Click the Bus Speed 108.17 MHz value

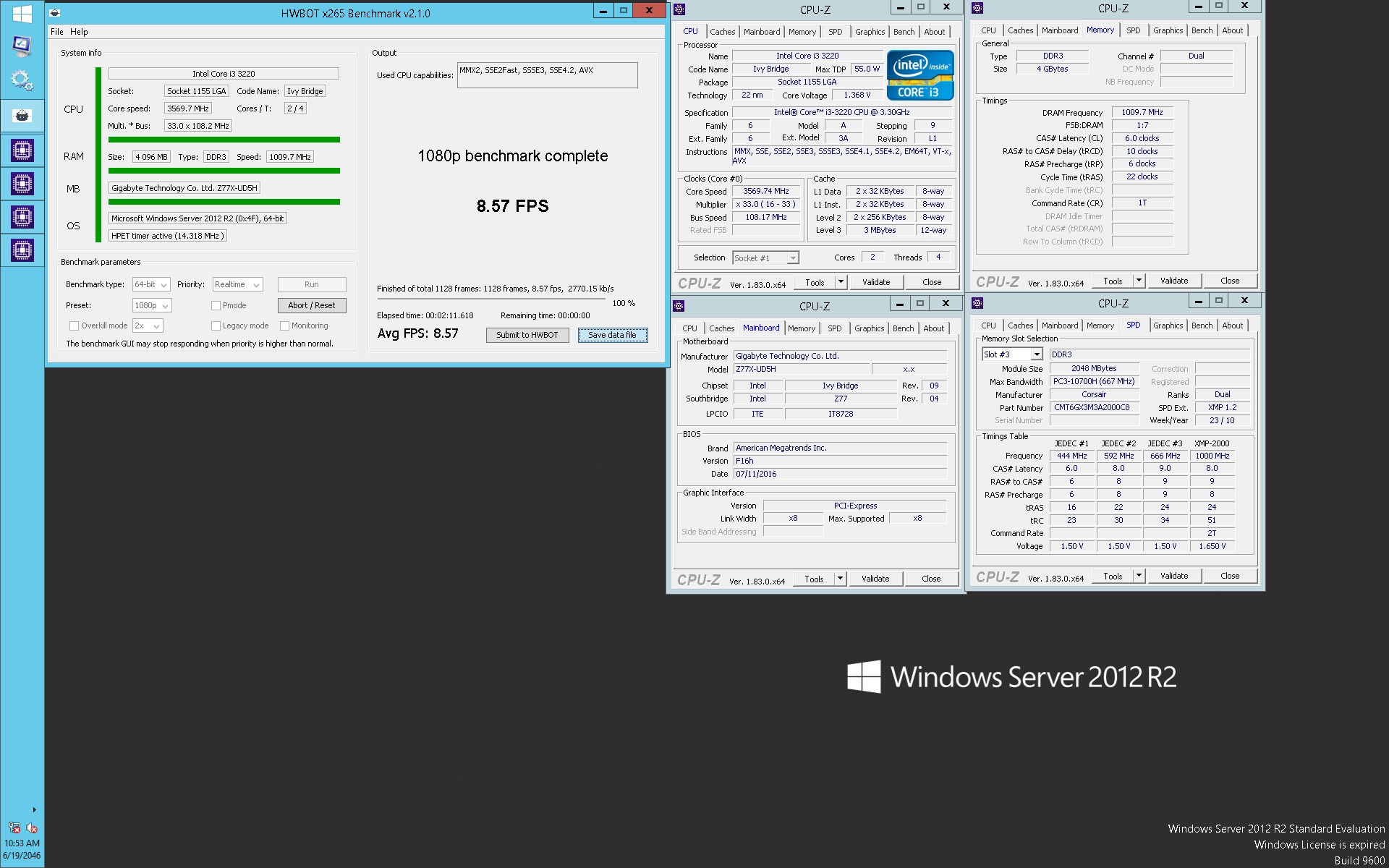click(x=766, y=217)
